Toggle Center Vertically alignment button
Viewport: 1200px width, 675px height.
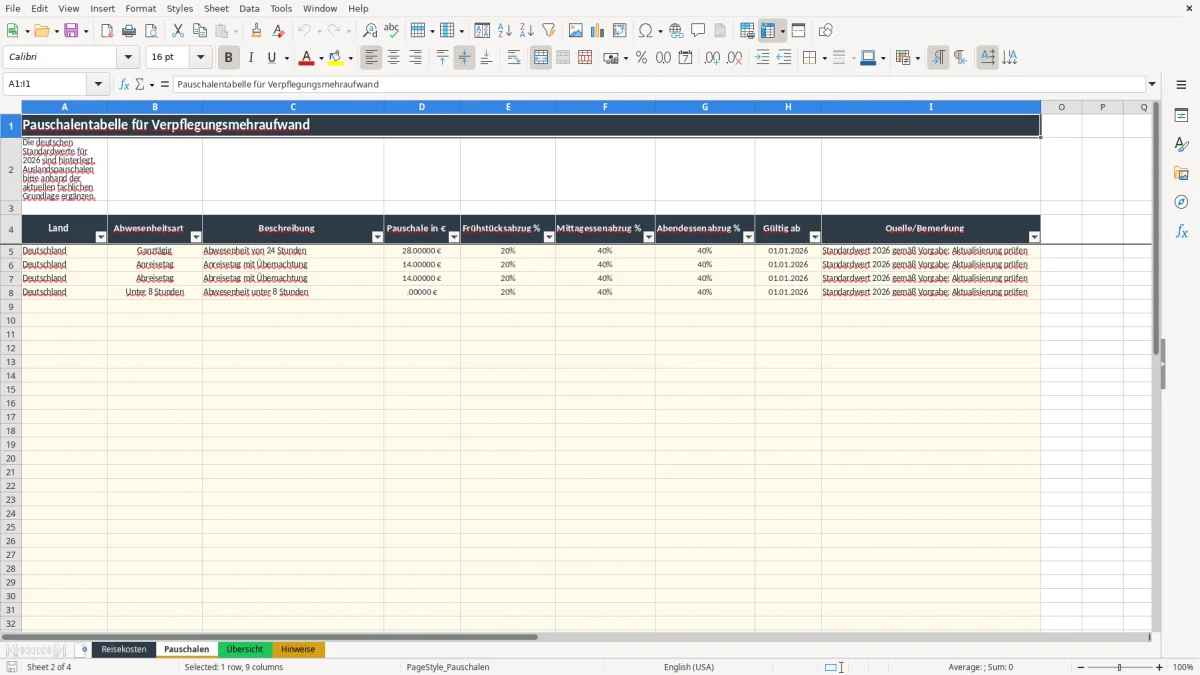click(464, 58)
